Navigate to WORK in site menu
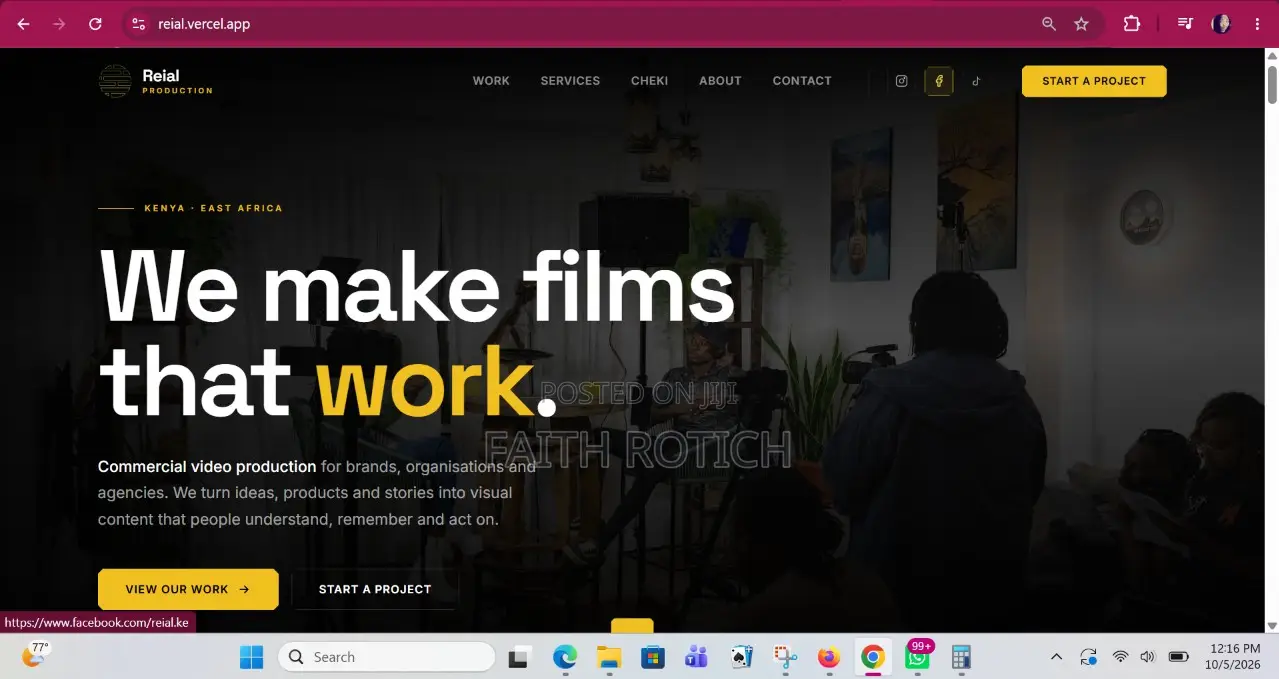 coord(491,81)
